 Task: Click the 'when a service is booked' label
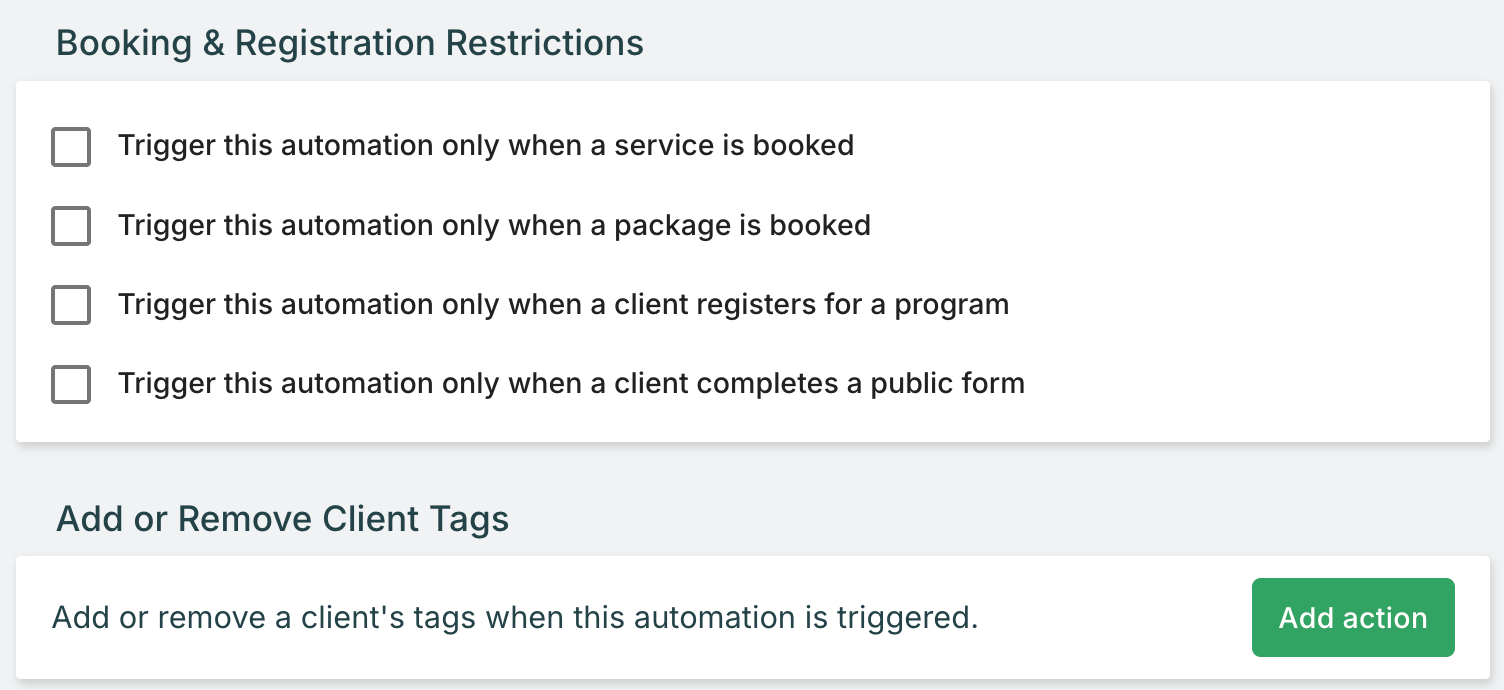pyautogui.click(x=486, y=146)
